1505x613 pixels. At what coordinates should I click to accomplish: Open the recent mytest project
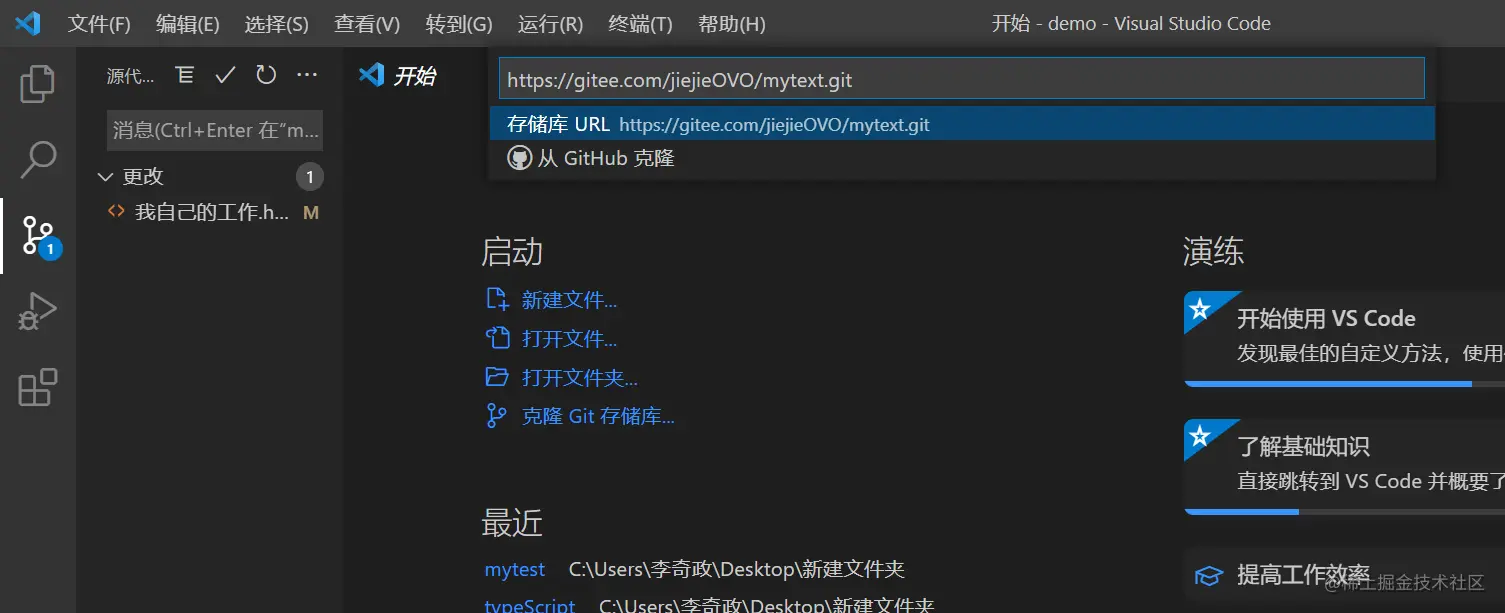pyautogui.click(x=513, y=568)
